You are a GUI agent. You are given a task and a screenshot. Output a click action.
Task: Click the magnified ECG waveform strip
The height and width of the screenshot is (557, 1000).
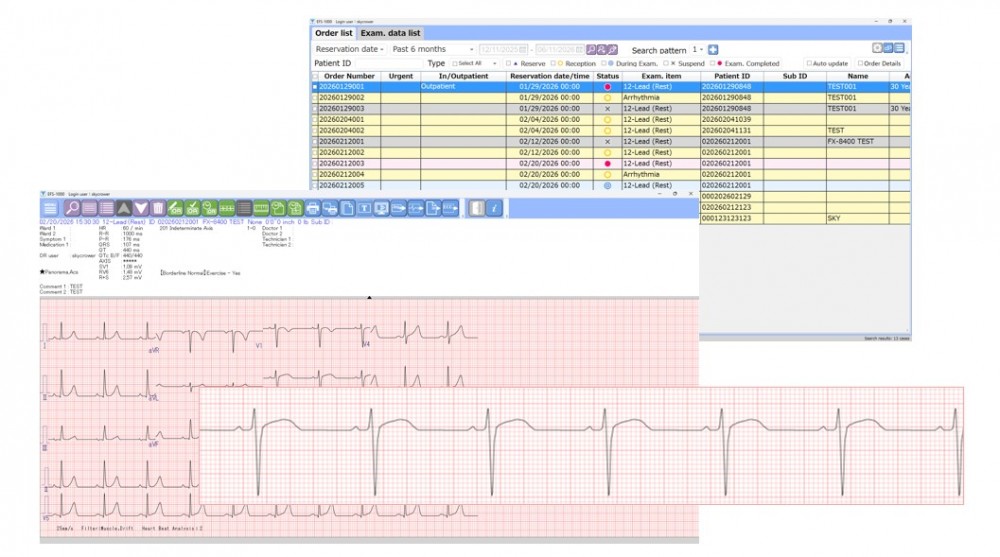(581, 445)
